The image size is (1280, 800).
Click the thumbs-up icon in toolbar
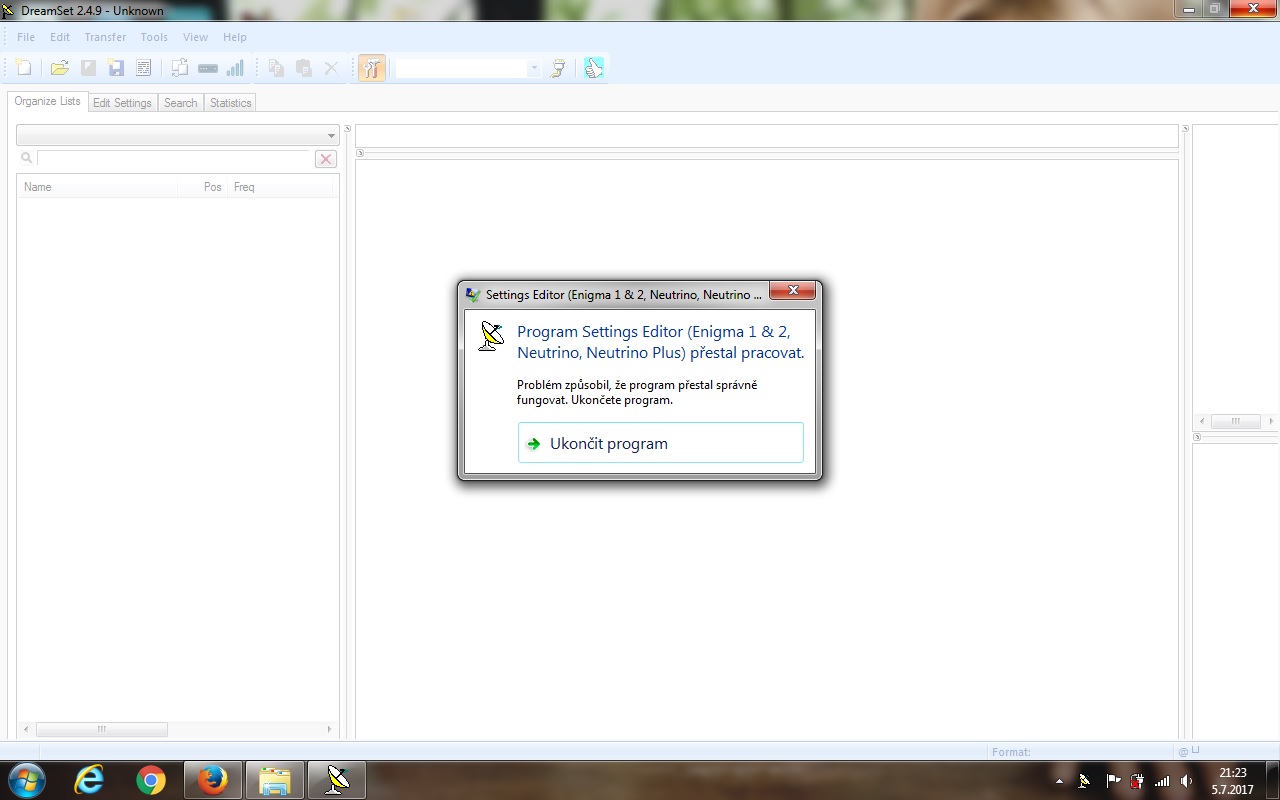(x=594, y=68)
